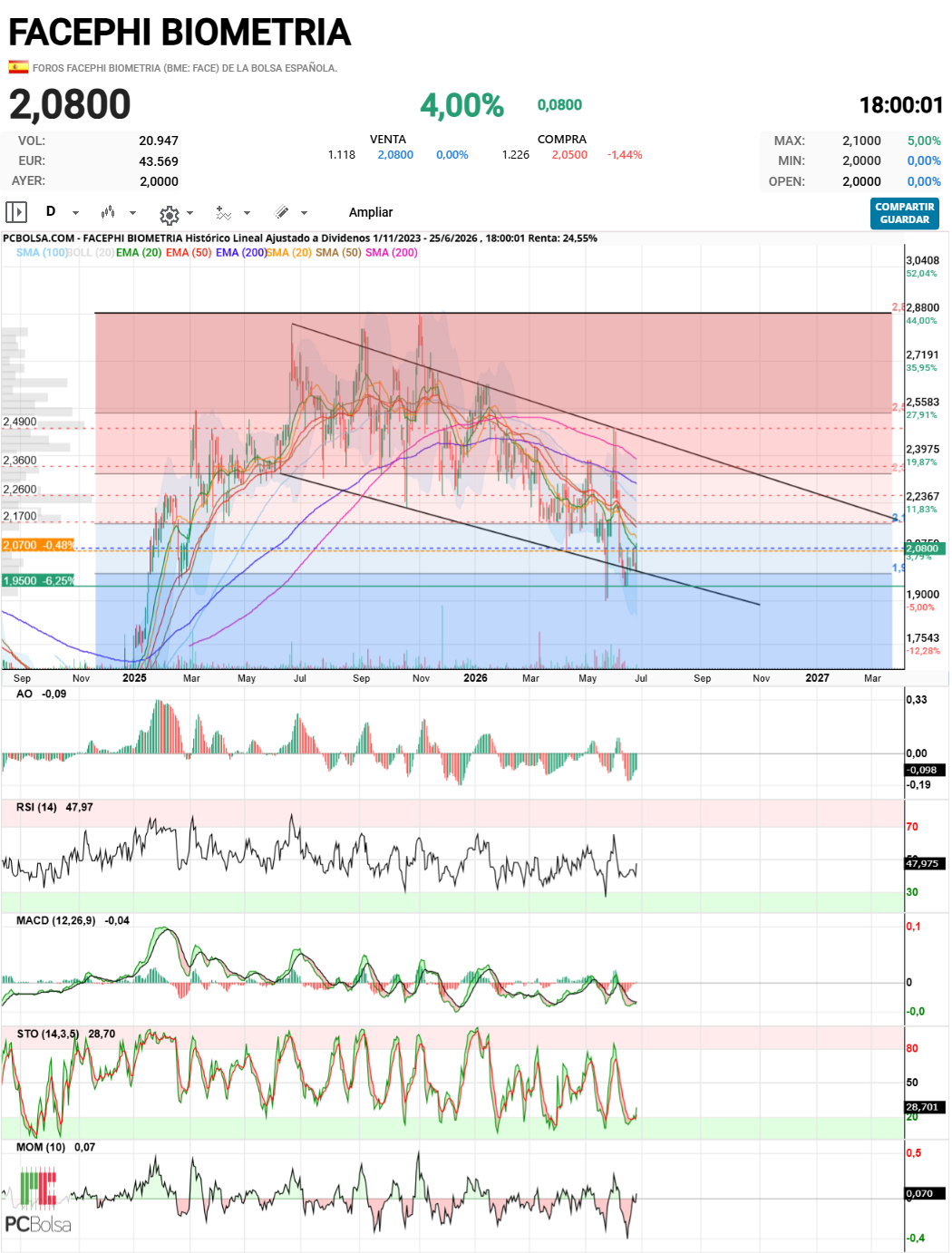The height and width of the screenshot is (1253, 952).
Task: Click the candlestick chart type icon
Action: point(108,212)
